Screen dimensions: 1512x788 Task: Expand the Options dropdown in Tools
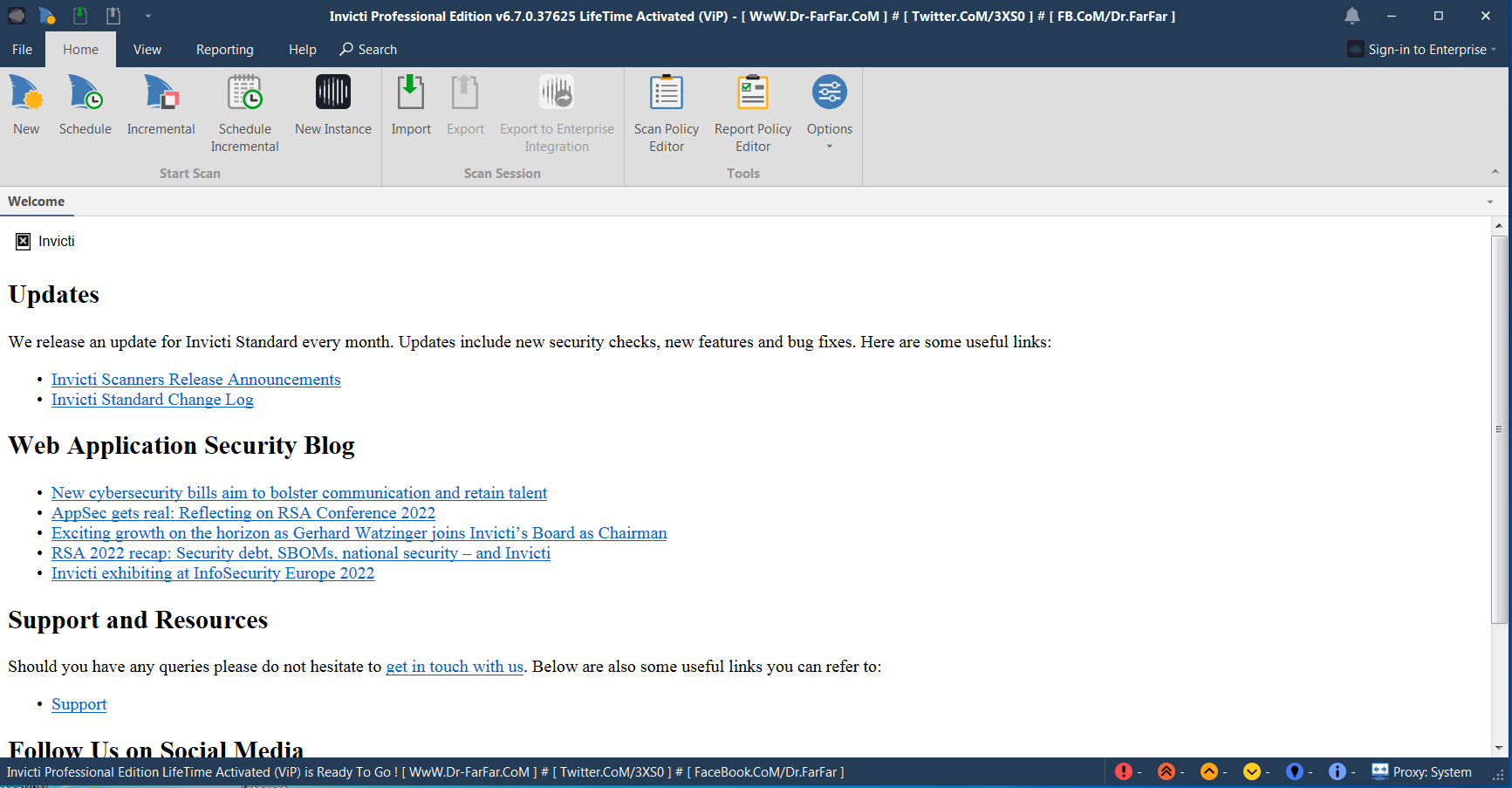pyautogui.click(x=829, y=146)
